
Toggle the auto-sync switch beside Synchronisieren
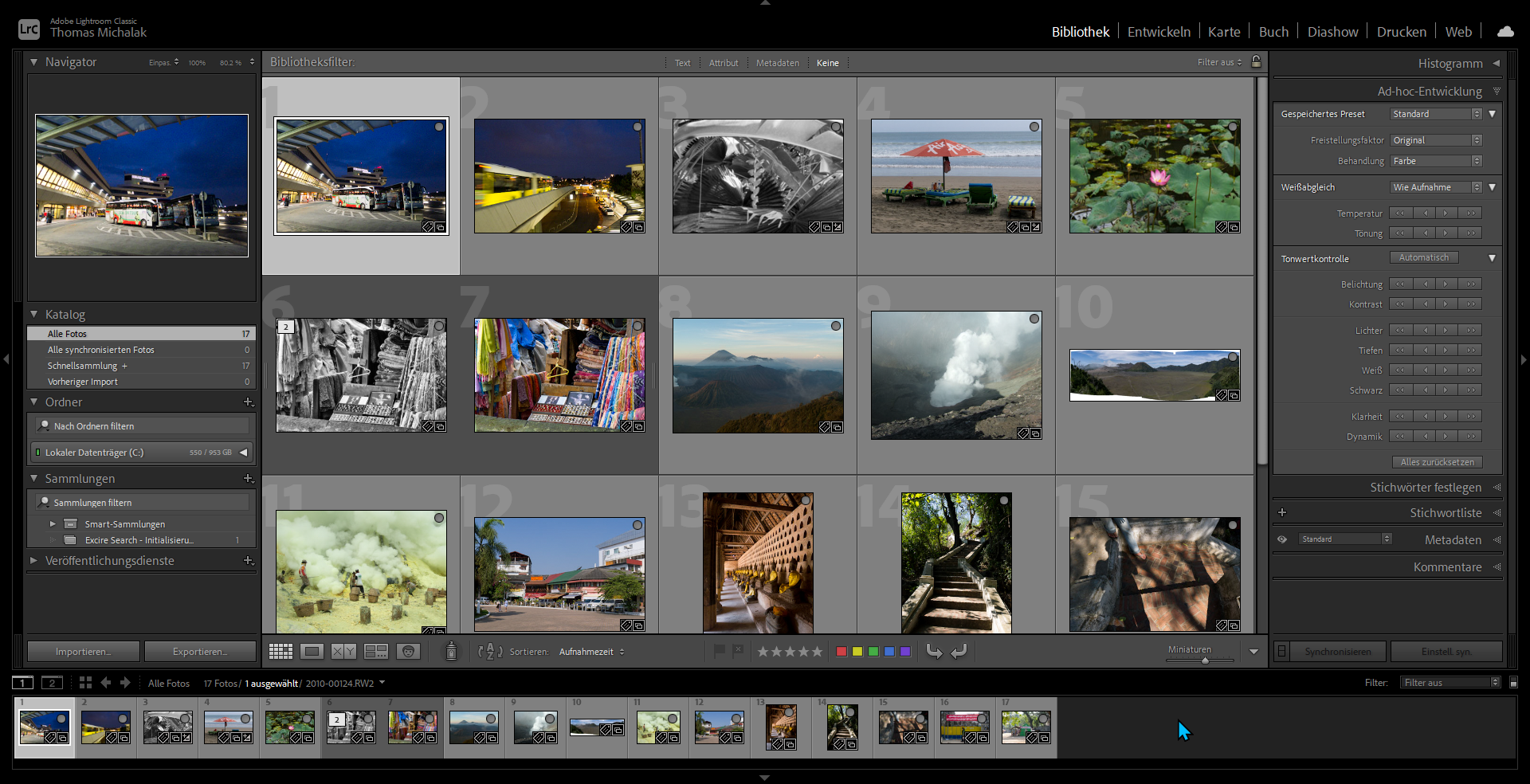click(x=1281, y=652)
